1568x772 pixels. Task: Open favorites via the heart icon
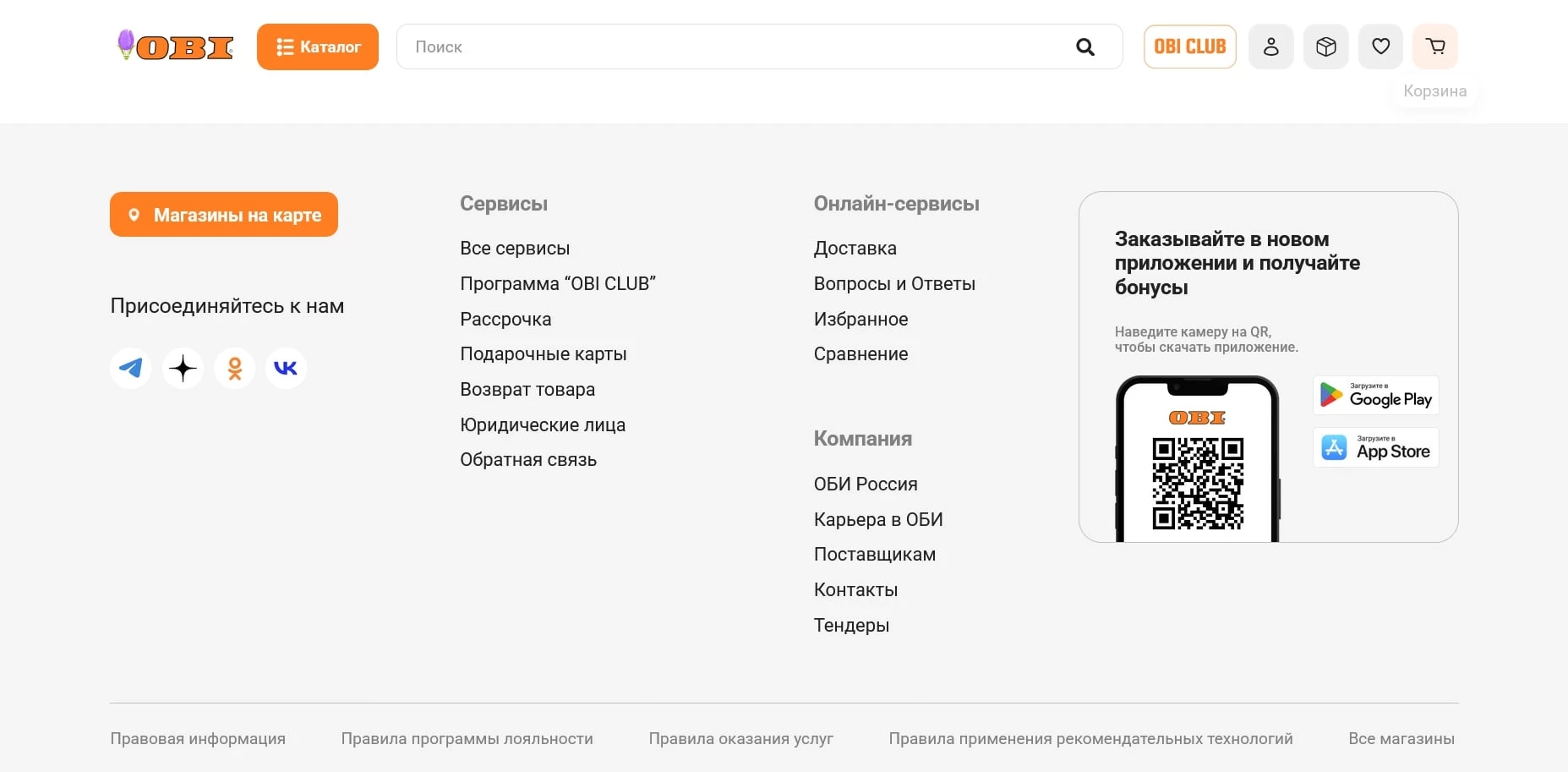tap(1381, 47)
